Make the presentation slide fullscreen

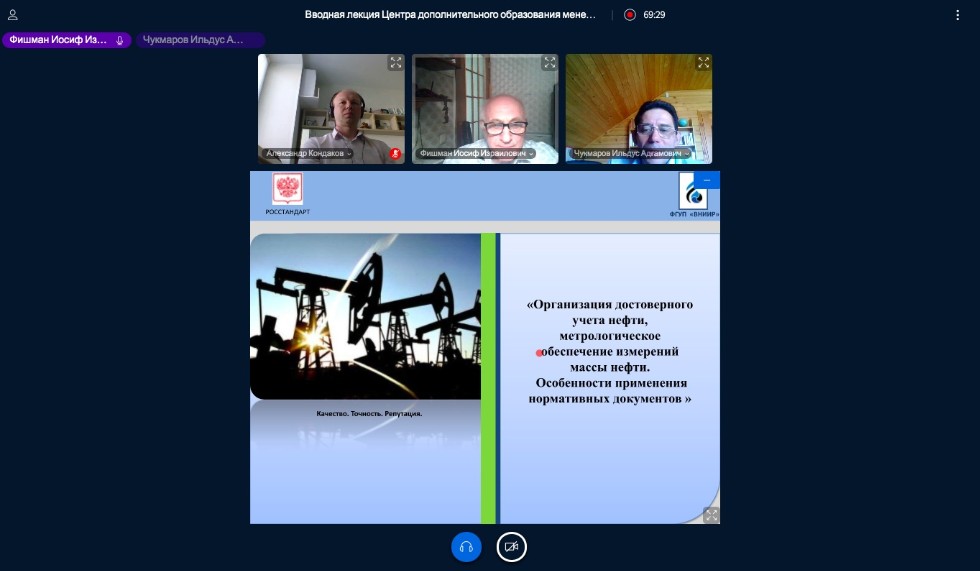click(710, 514)
